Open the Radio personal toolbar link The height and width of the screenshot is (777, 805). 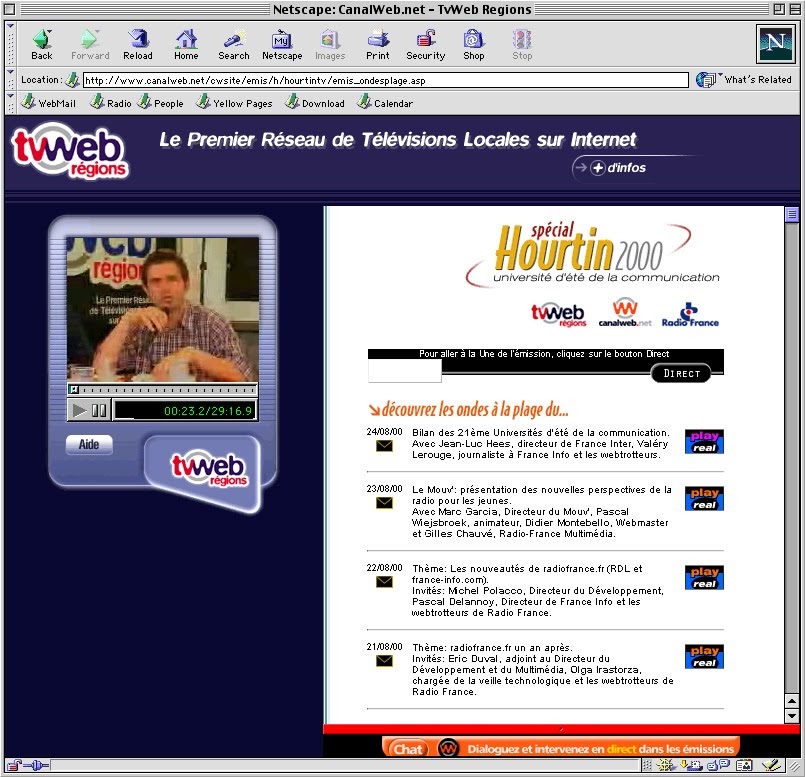(x=110, y=103)
